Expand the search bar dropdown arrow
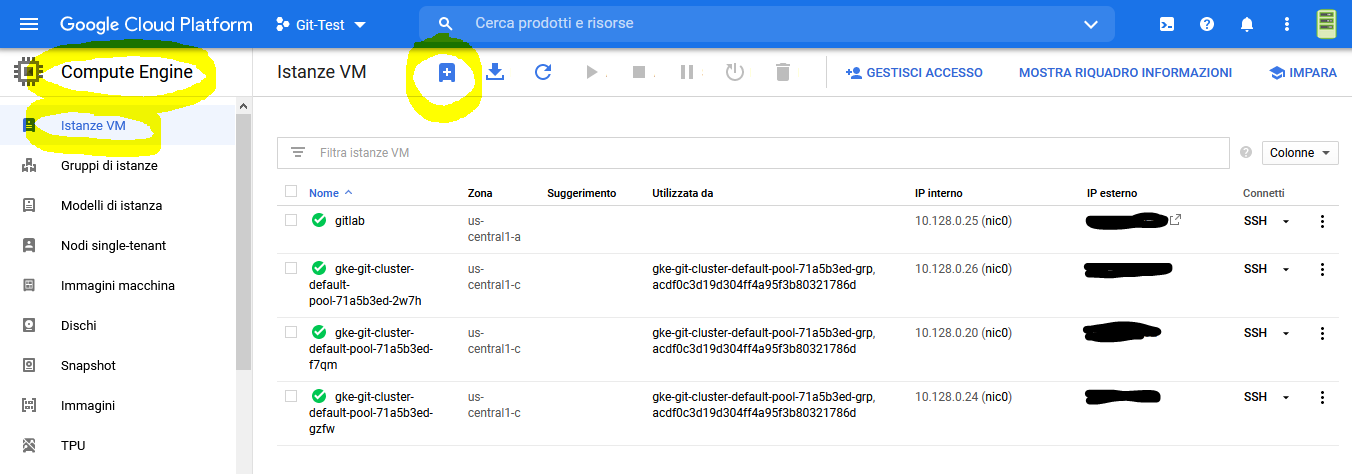The width and height of the screenshot is (1352, 474). pyautogui.click(x=1091, y=24)
